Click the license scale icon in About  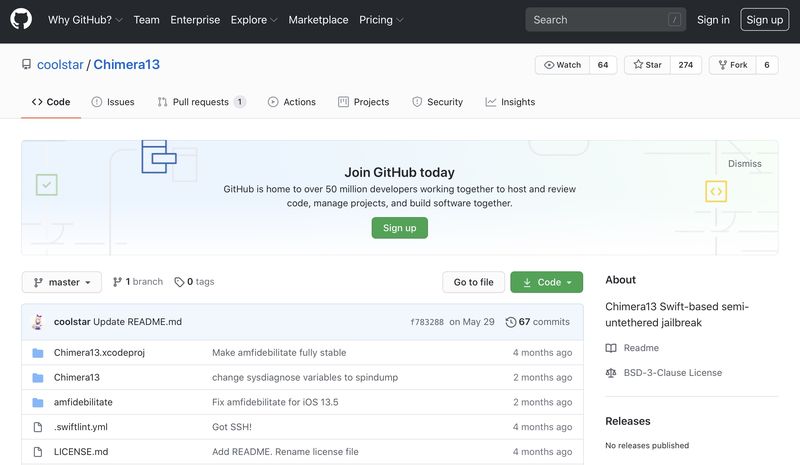pyautogui.click(x=611, y=373)
